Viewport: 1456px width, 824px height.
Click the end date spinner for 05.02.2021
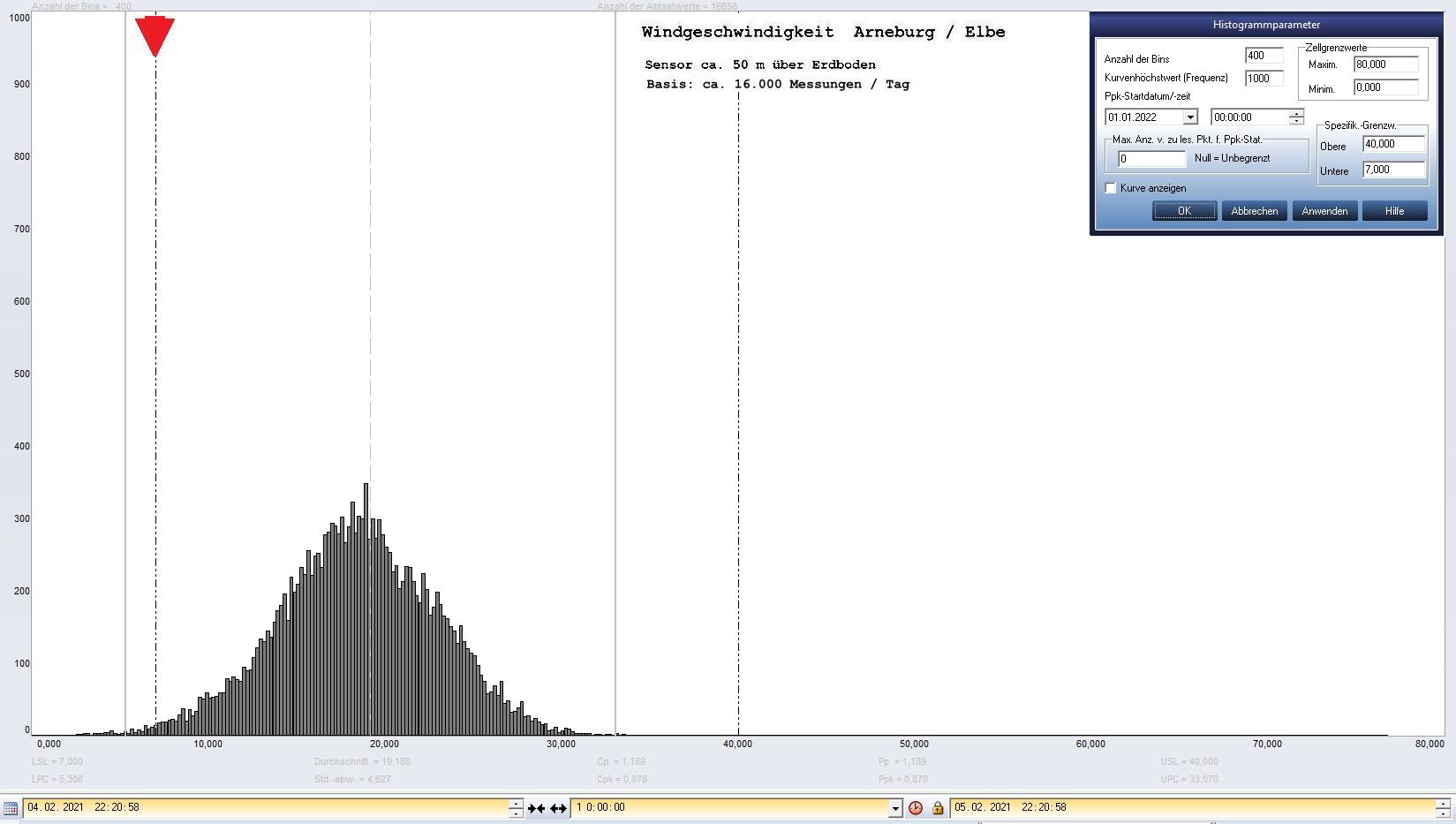(x=1443, y=808)
